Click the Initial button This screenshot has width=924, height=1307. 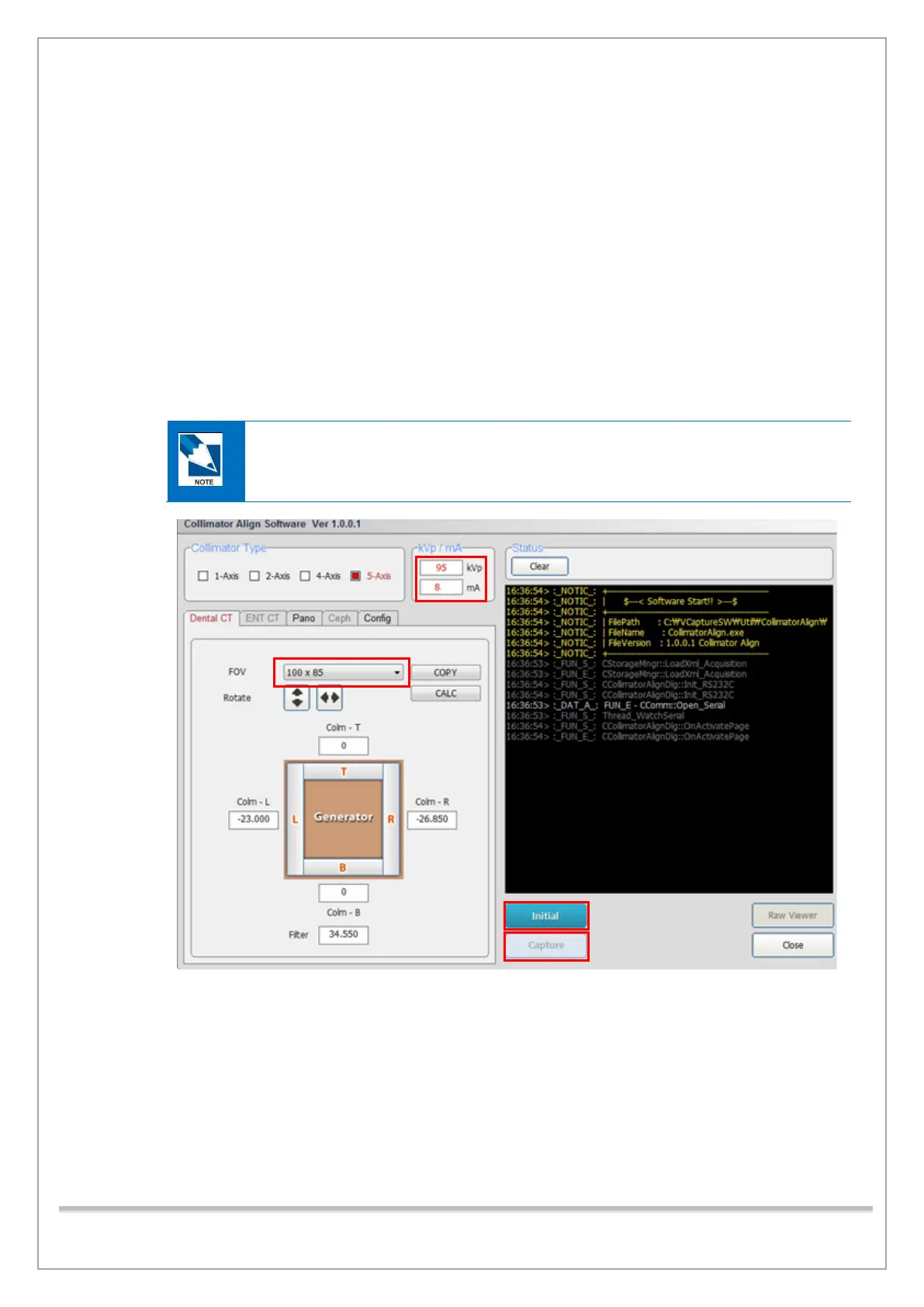click(x=545, y=916)
